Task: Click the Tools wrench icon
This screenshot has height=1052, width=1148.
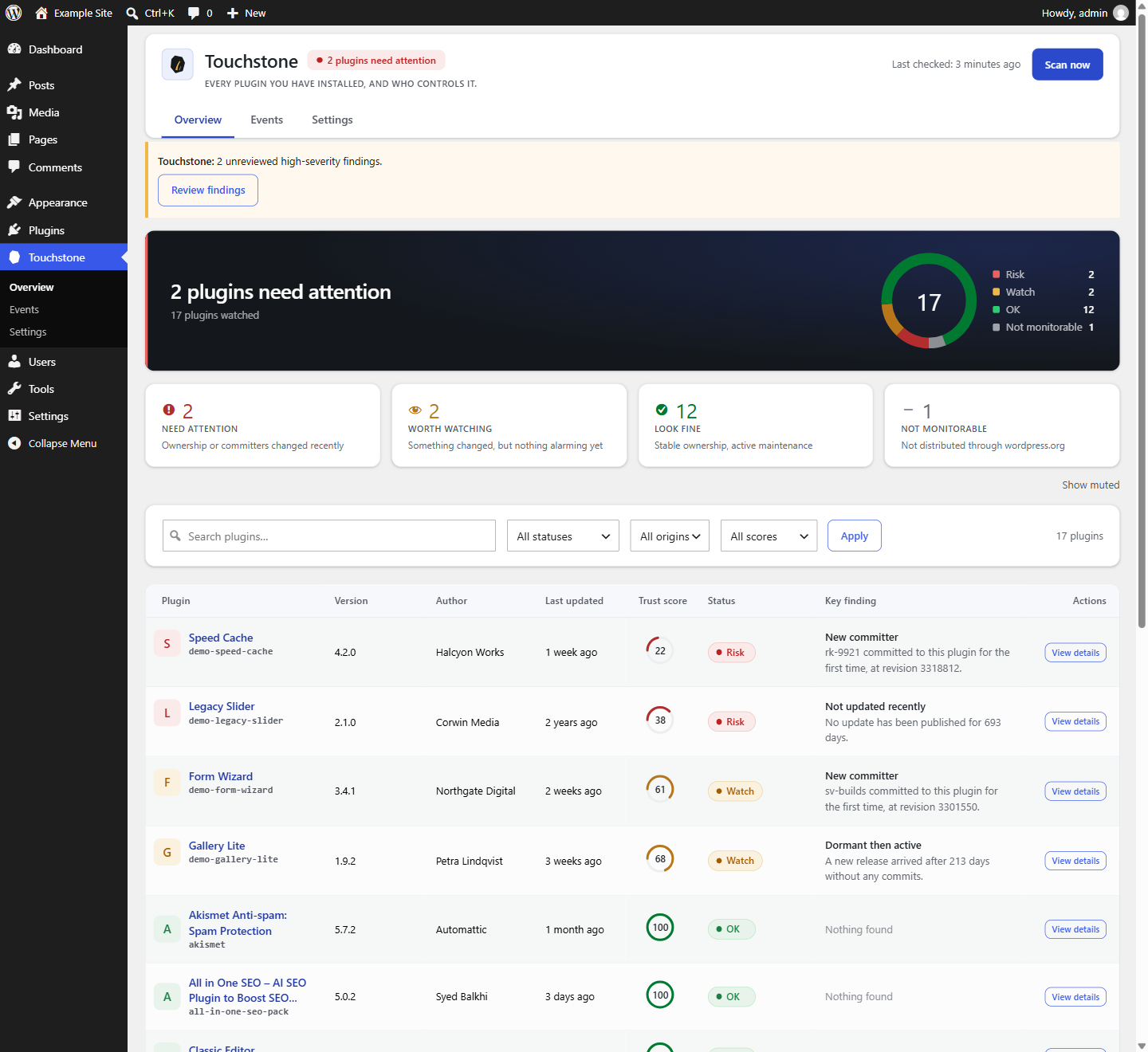Action: (x=14, y=388)
